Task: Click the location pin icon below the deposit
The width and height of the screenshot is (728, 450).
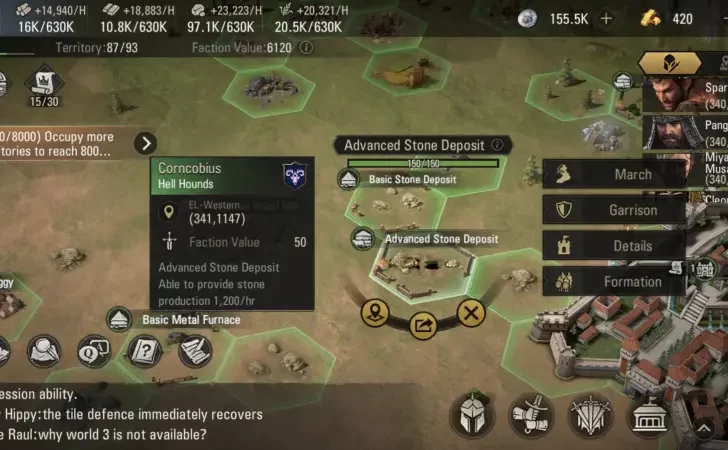Action: (x=375, y=313)
